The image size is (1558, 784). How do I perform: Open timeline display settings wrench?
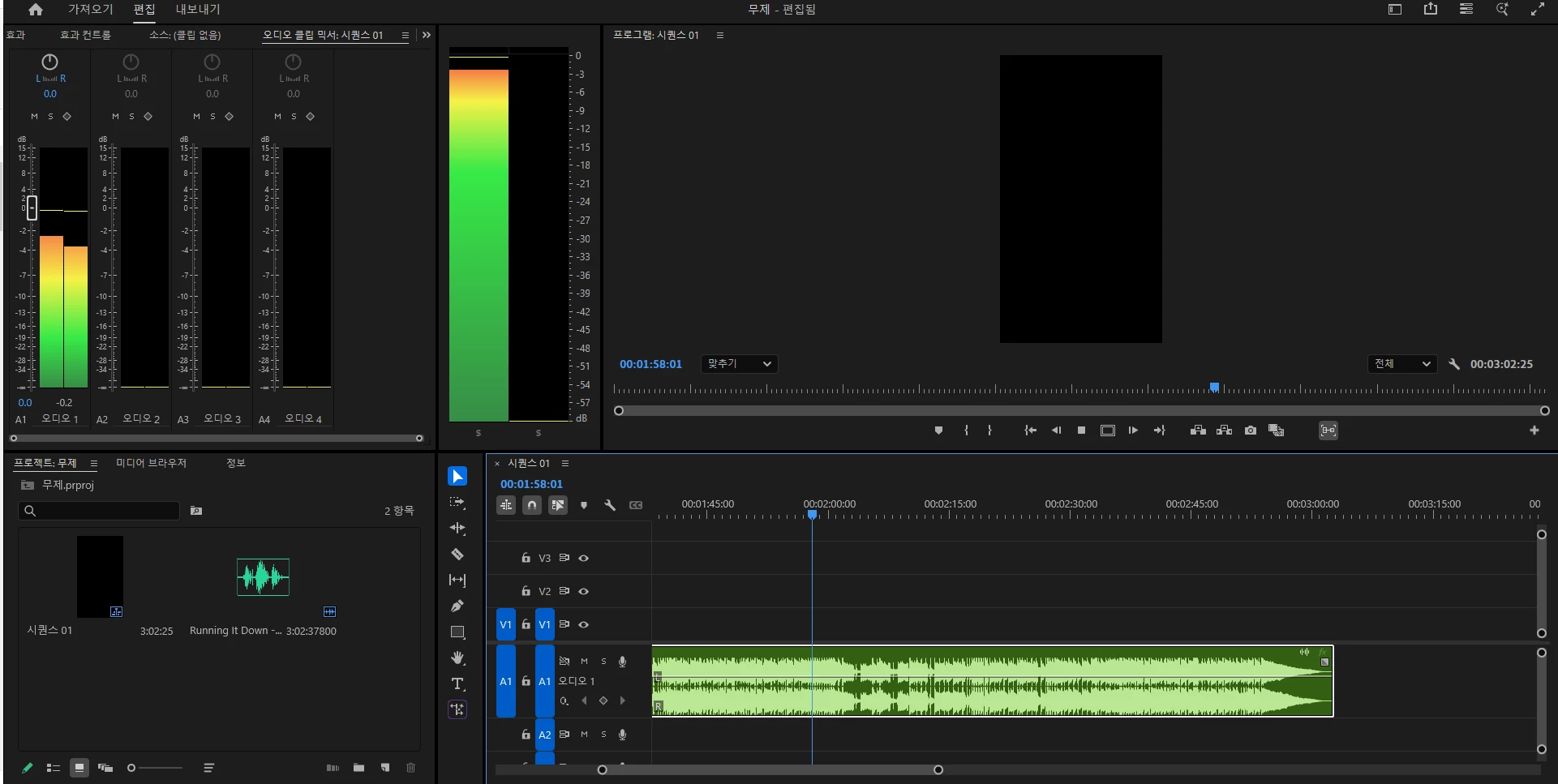click(610, 505)
